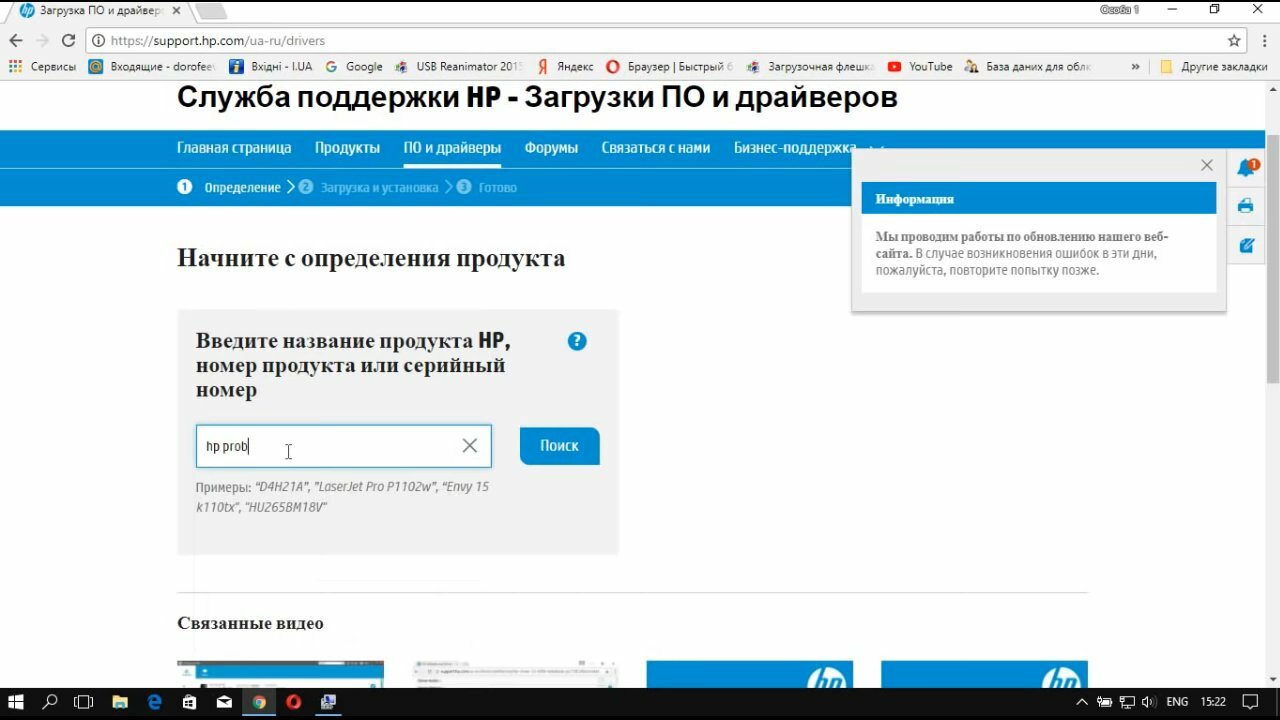The image size is (1280, 720).
Task: Launch Microsoft Edge from taskbar
Action: (154, 702)
